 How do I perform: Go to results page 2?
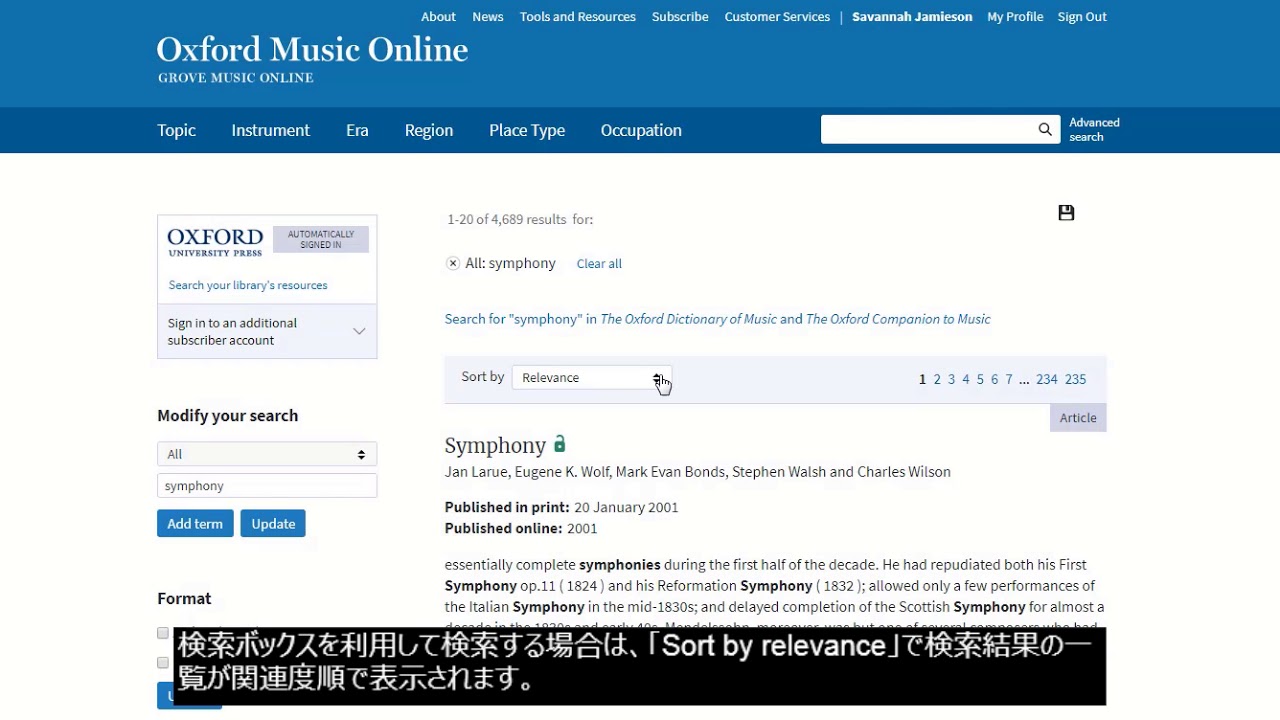(x=937, y=379)
